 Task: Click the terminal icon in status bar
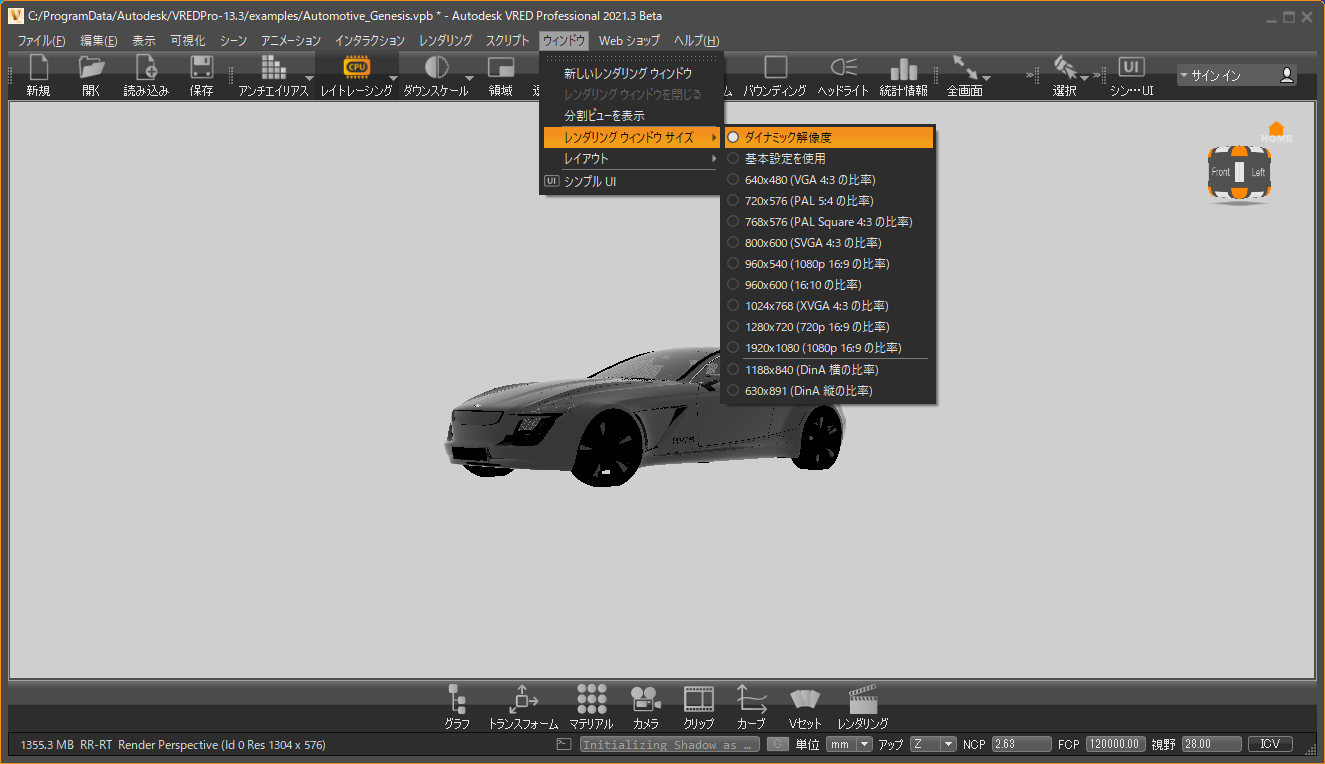[x=564, y=745]
